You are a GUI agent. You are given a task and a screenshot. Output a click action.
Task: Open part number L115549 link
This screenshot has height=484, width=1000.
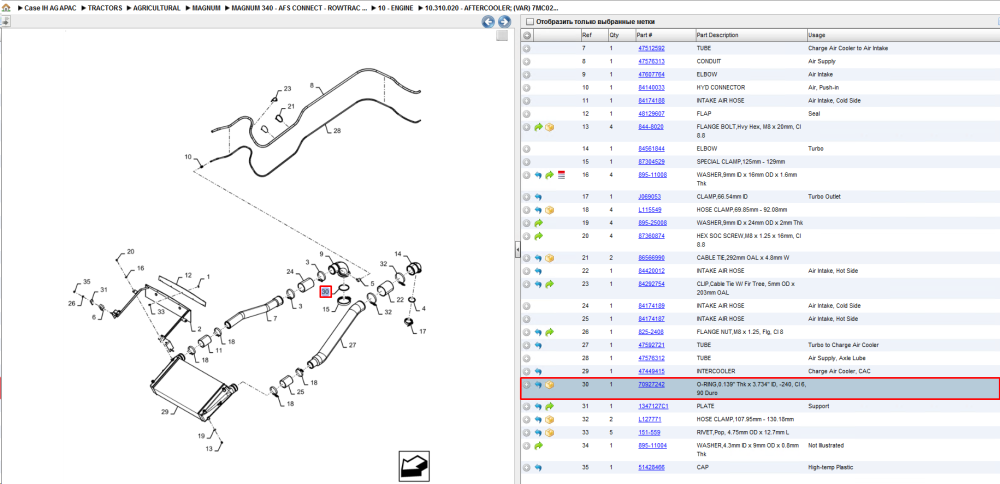coord(650,210)
